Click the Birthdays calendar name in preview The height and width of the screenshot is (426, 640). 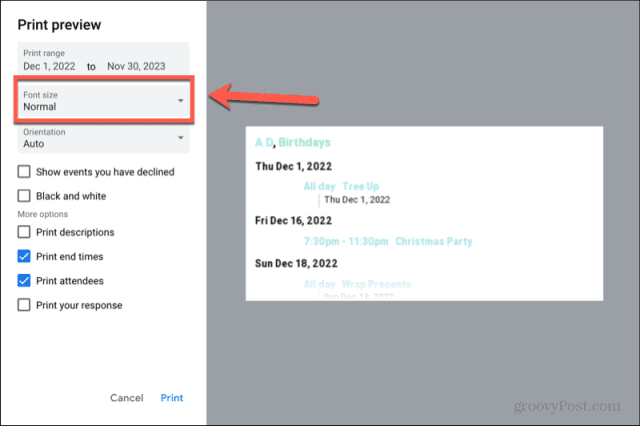pos(304,142)
